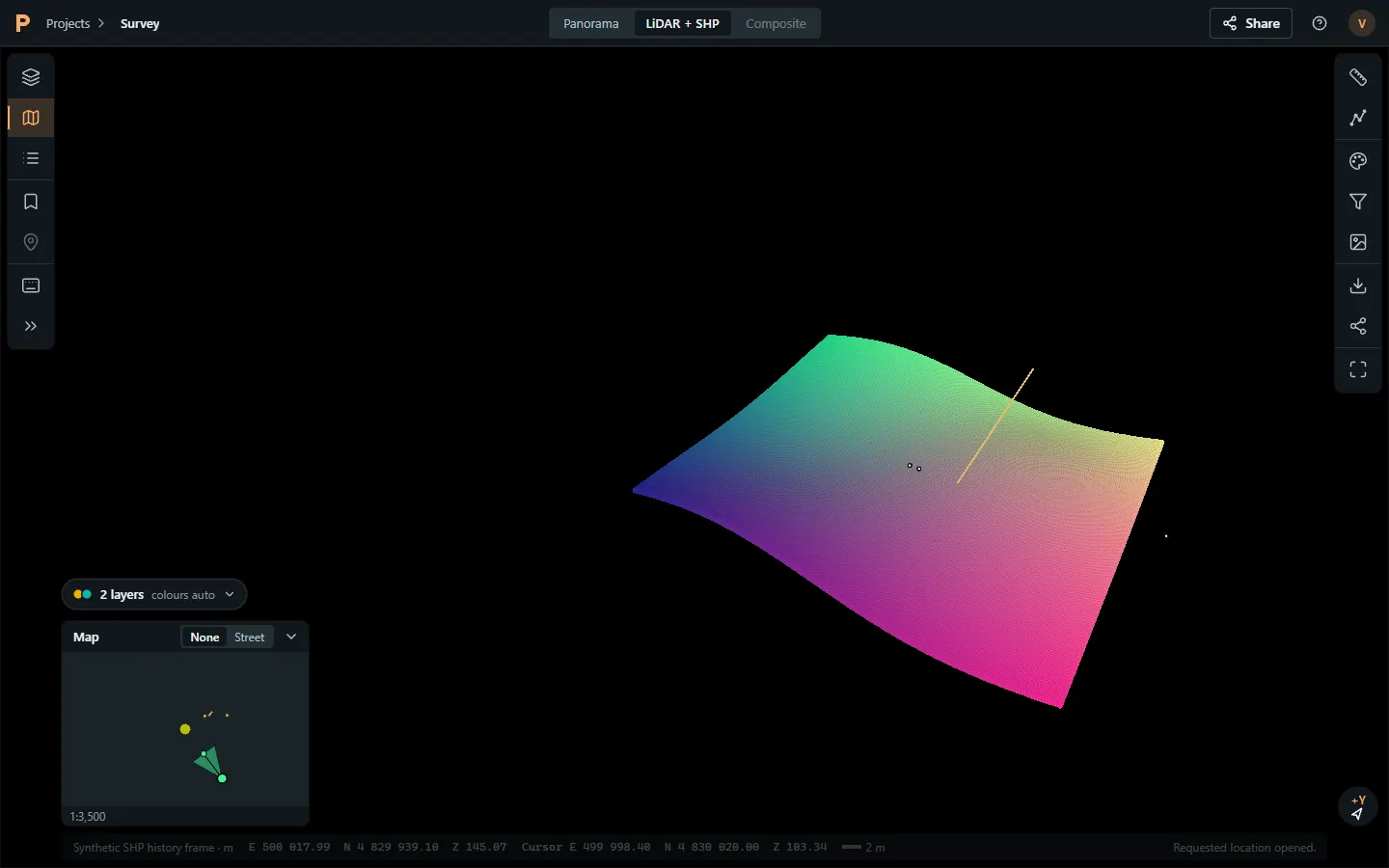
Task: Click the 1:3,500 map scale text
Action: 88,816
